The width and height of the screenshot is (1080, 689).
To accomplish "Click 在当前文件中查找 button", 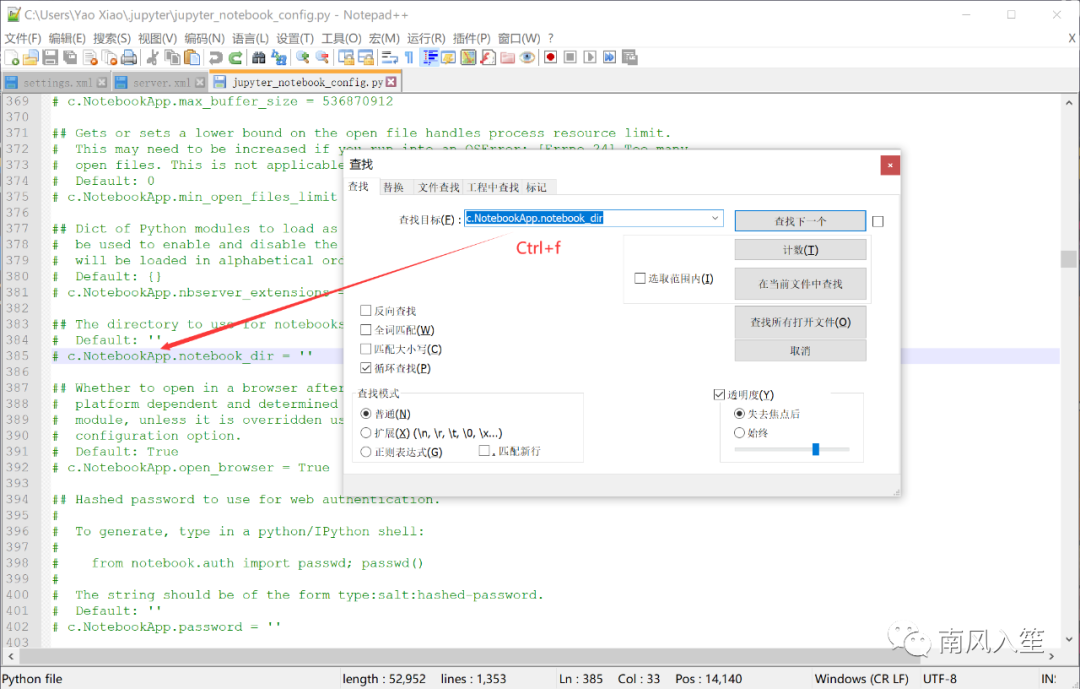I will (x=800, y=284).
